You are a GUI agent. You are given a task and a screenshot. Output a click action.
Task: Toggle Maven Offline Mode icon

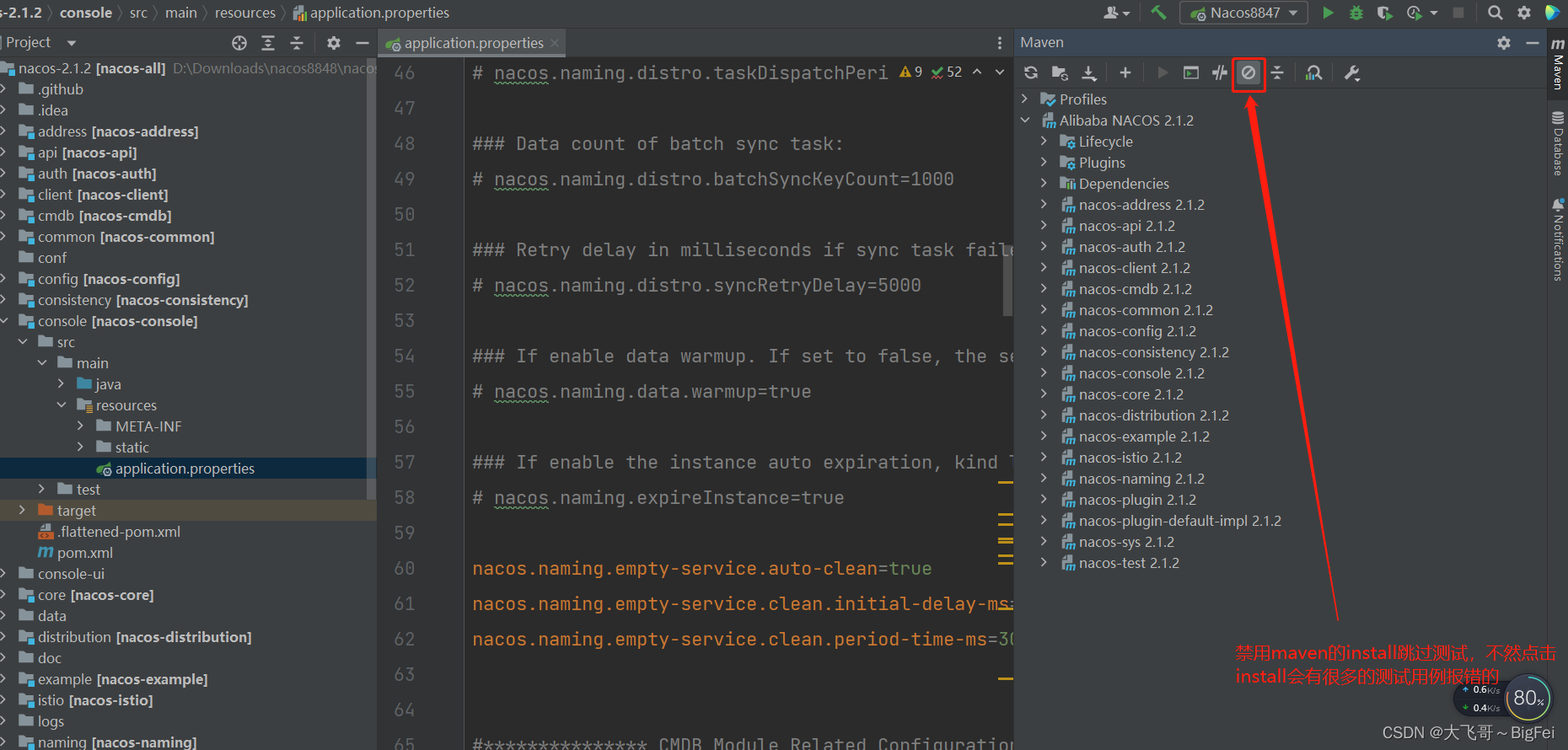click(x=1220, y=73)
